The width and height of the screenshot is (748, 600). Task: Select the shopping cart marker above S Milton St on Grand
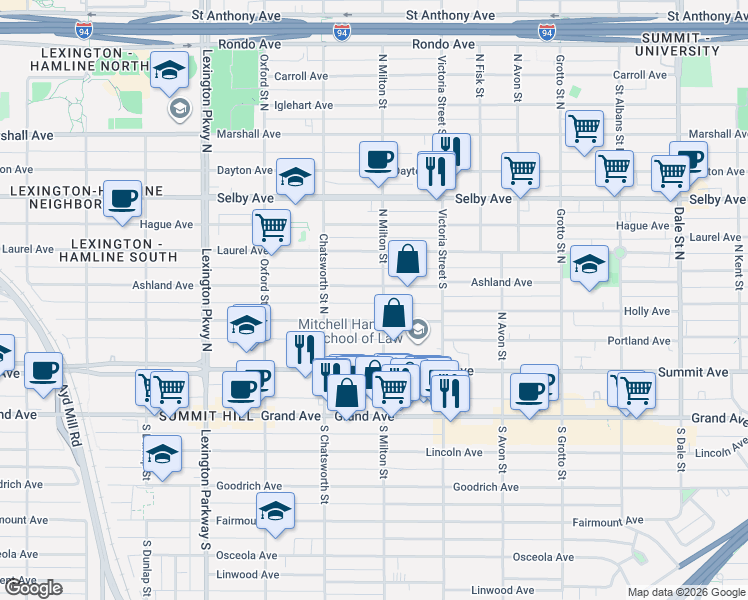pyautogui.click(x=392, y=393)
